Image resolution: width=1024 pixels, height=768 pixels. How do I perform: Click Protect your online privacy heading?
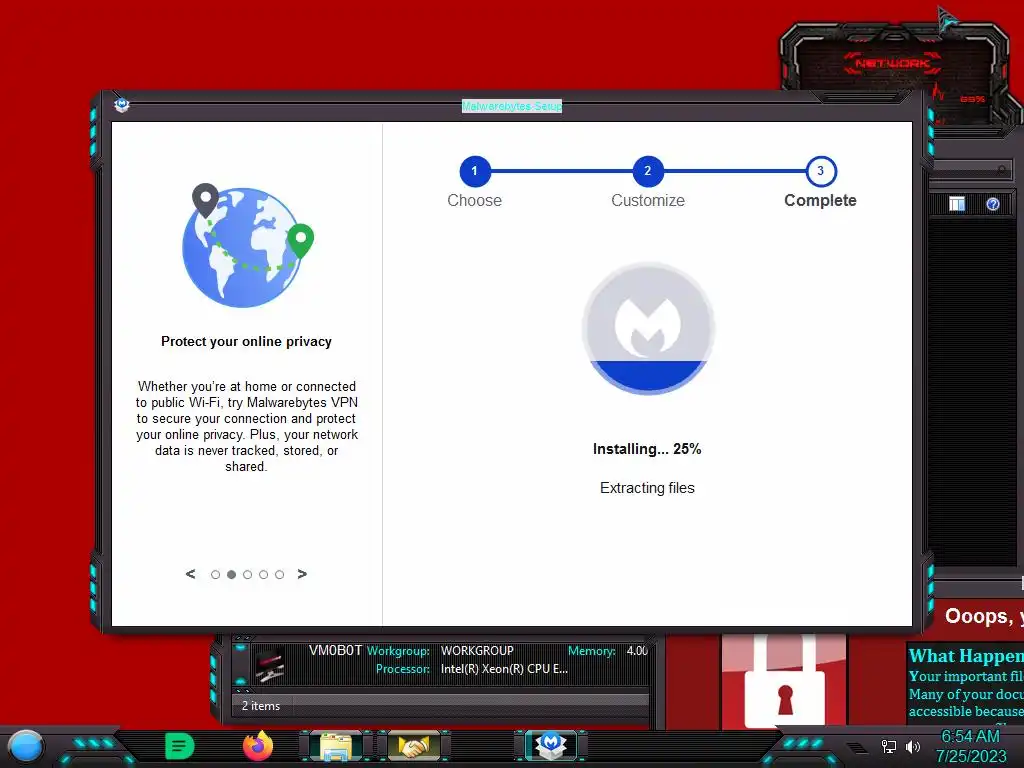[x=246, y=342]
